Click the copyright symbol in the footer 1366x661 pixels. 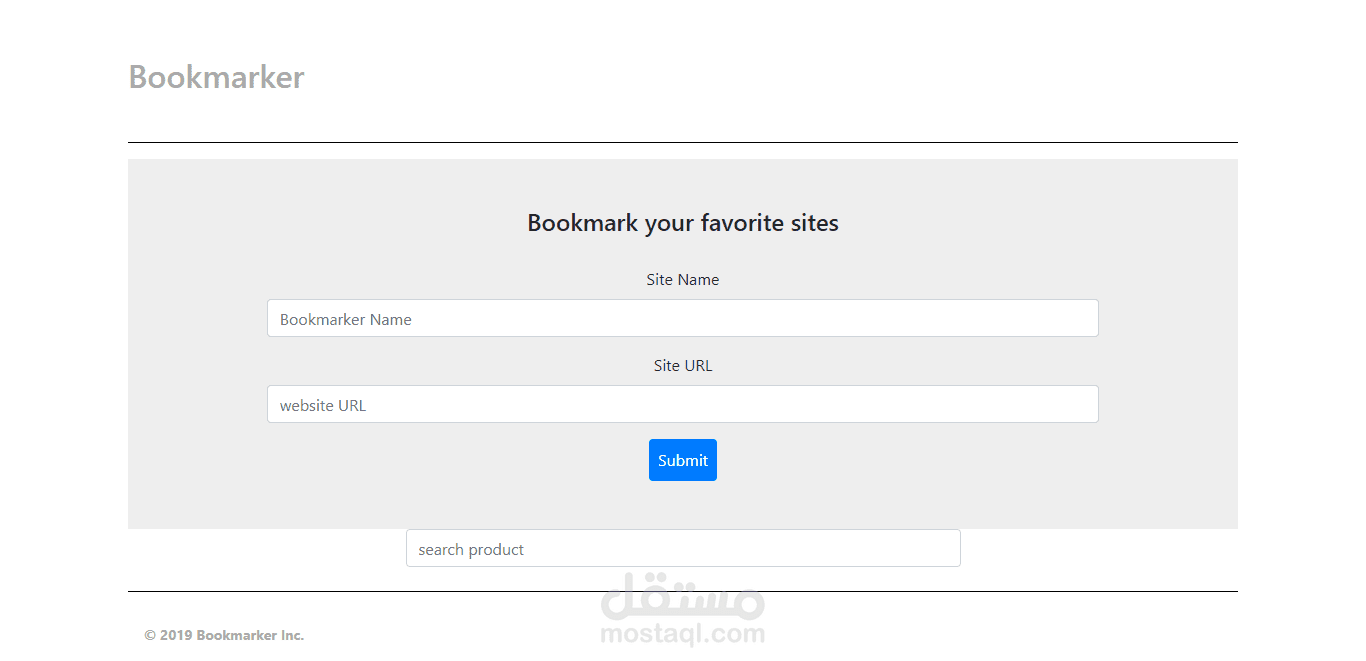pyautogui.click(x=150, y=635)
